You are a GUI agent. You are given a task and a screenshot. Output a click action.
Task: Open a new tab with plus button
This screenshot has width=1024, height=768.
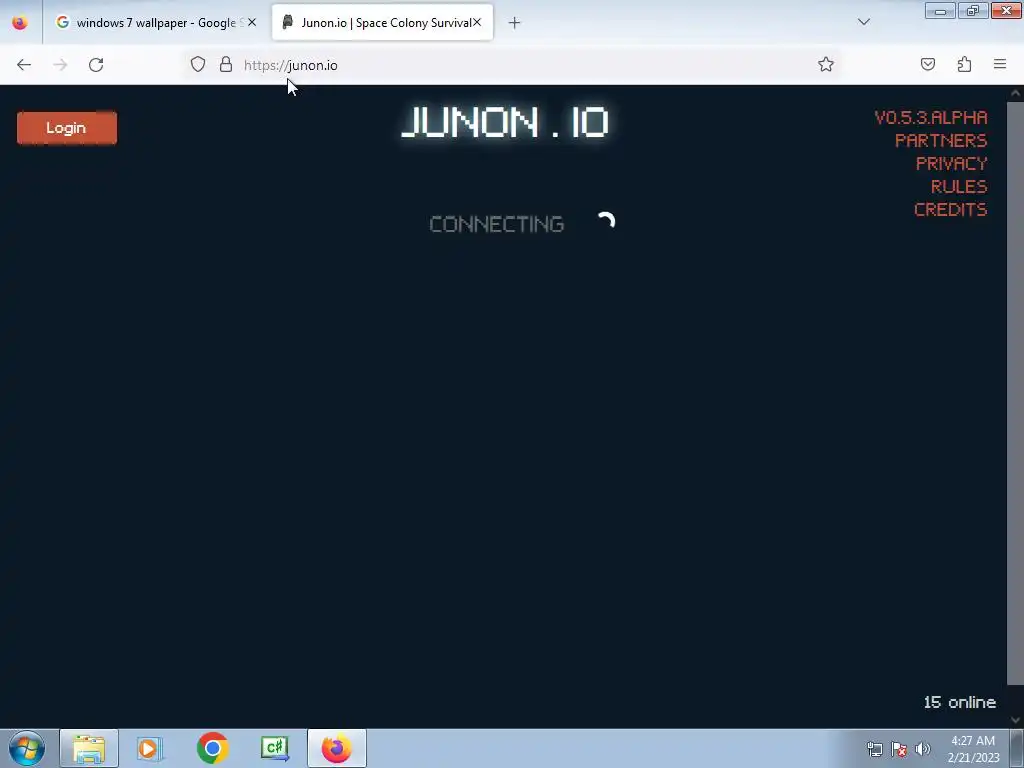(x=515, y=23)
